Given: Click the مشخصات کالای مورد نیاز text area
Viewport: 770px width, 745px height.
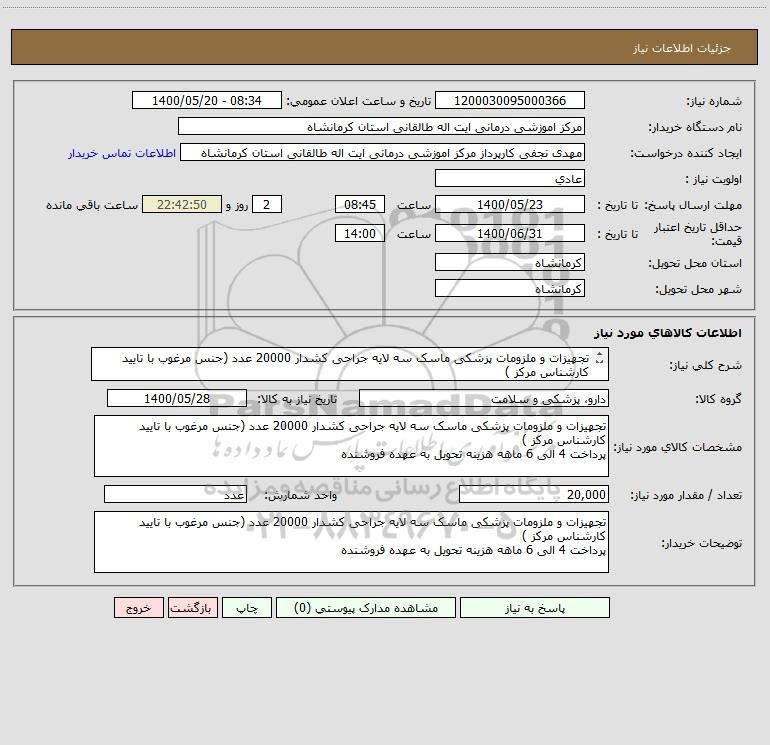Looking at the screenshot, I should coord(351,446).
